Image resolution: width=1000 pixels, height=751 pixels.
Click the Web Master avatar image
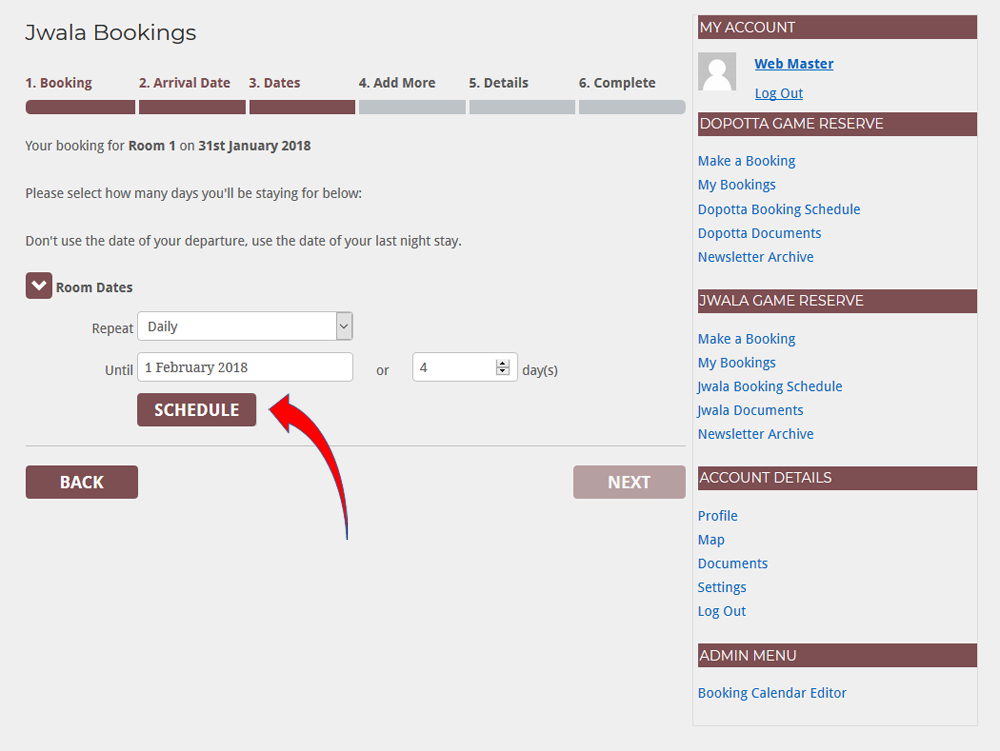(x=716, y=74)
